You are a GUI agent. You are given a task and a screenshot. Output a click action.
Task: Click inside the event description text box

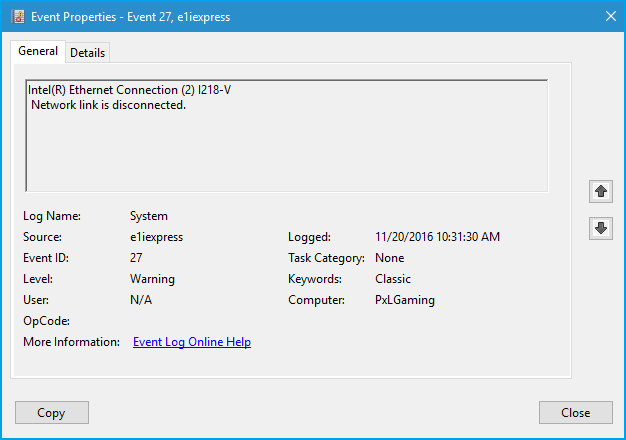pyautogui.click(x=286, y=150)
